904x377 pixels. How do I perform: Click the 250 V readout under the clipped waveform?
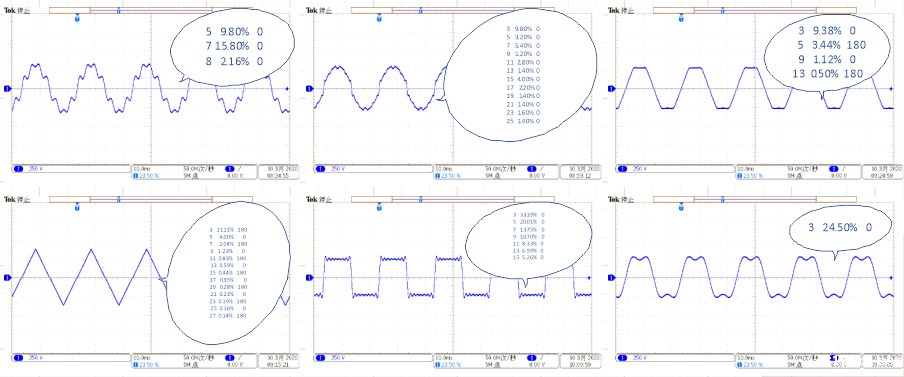tap(639, 168)
